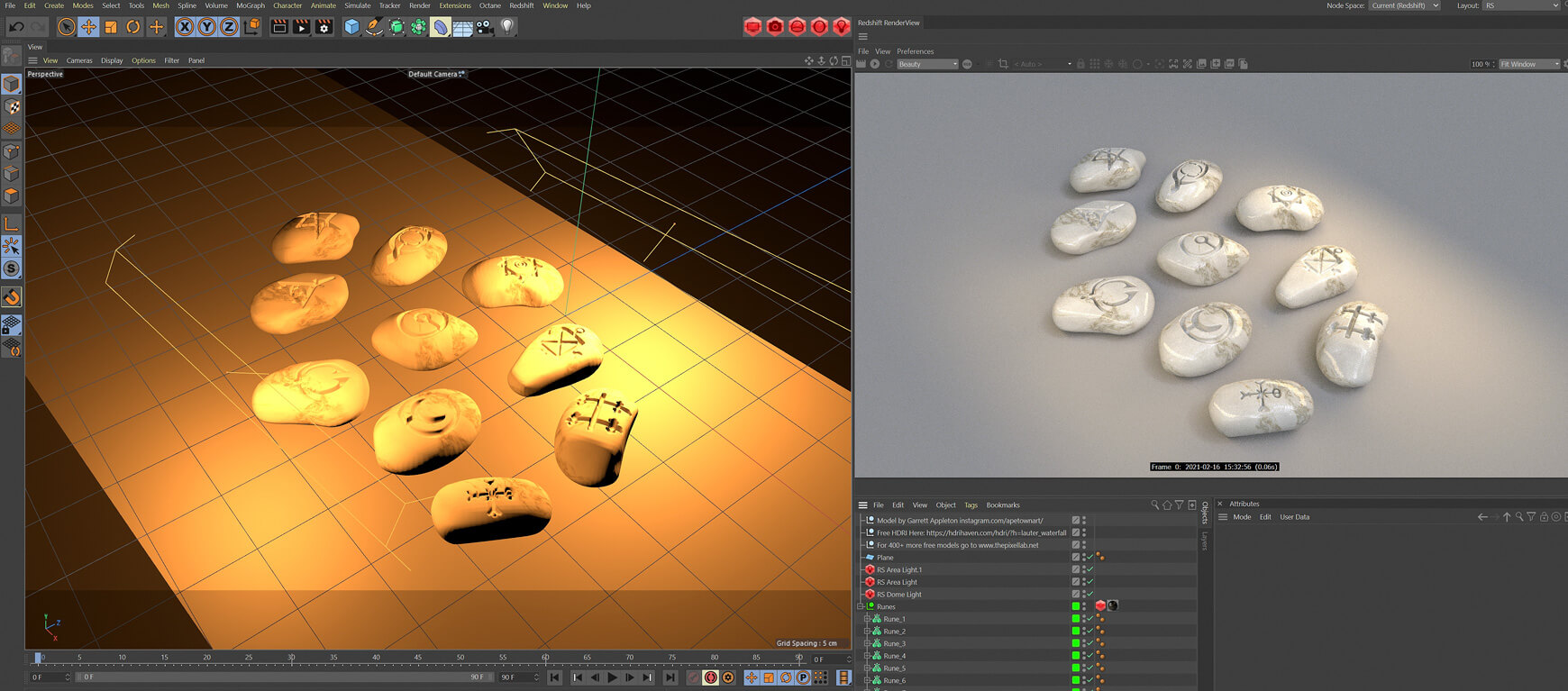Click the Redshift camera icon
The width and height of the screenshot is (1568, 691).
click(775, 27)
